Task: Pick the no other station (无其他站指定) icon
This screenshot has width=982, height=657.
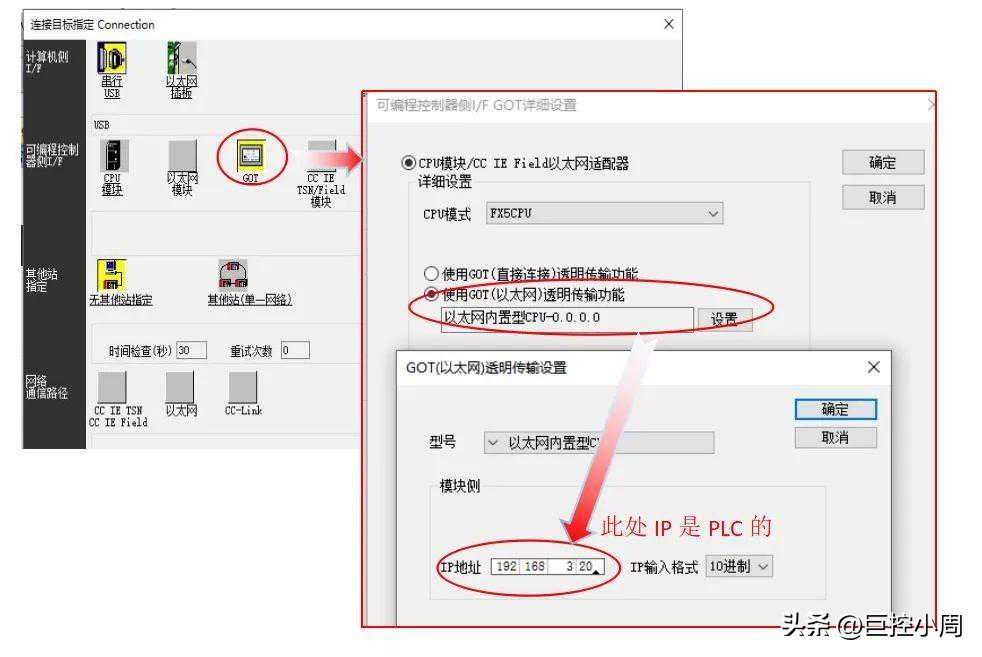Action: 111,275
